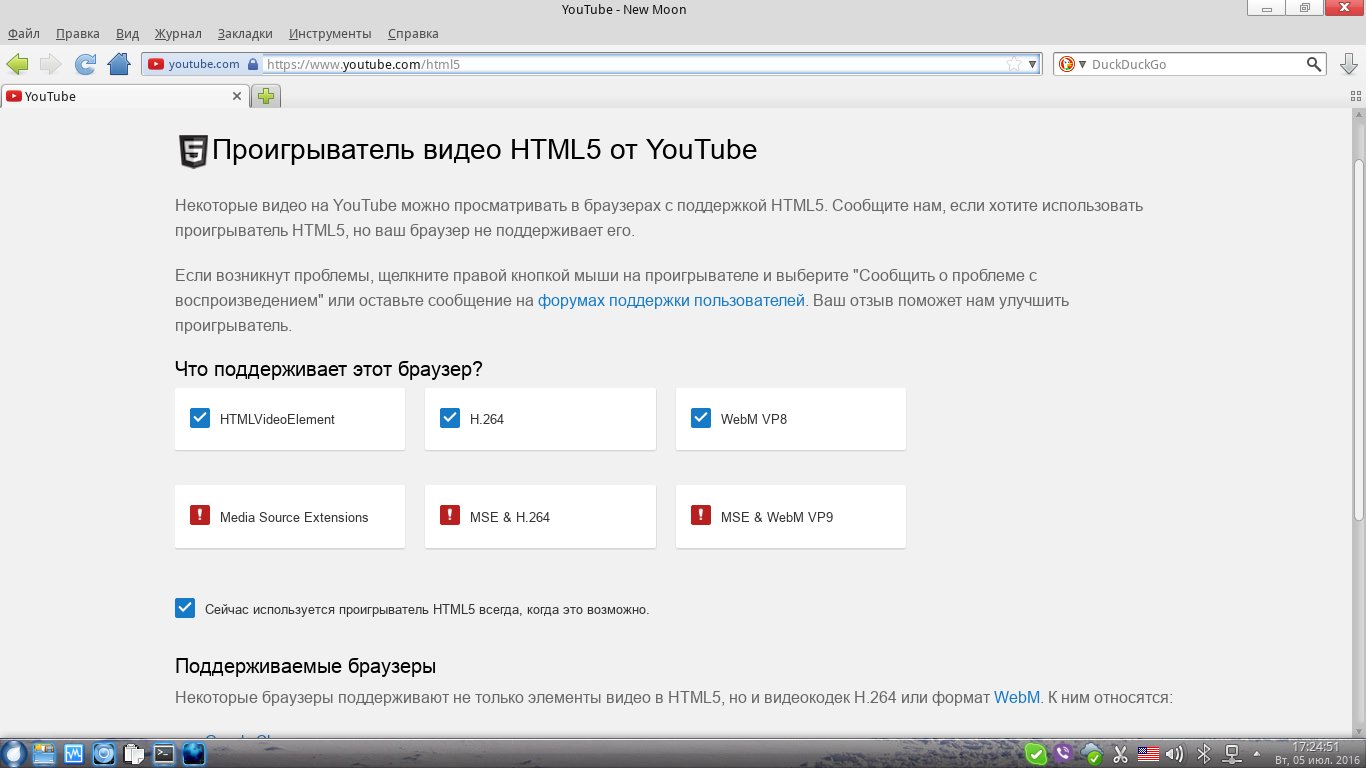Click the Bluetooth tray icon

click(x=1205, y=754)
